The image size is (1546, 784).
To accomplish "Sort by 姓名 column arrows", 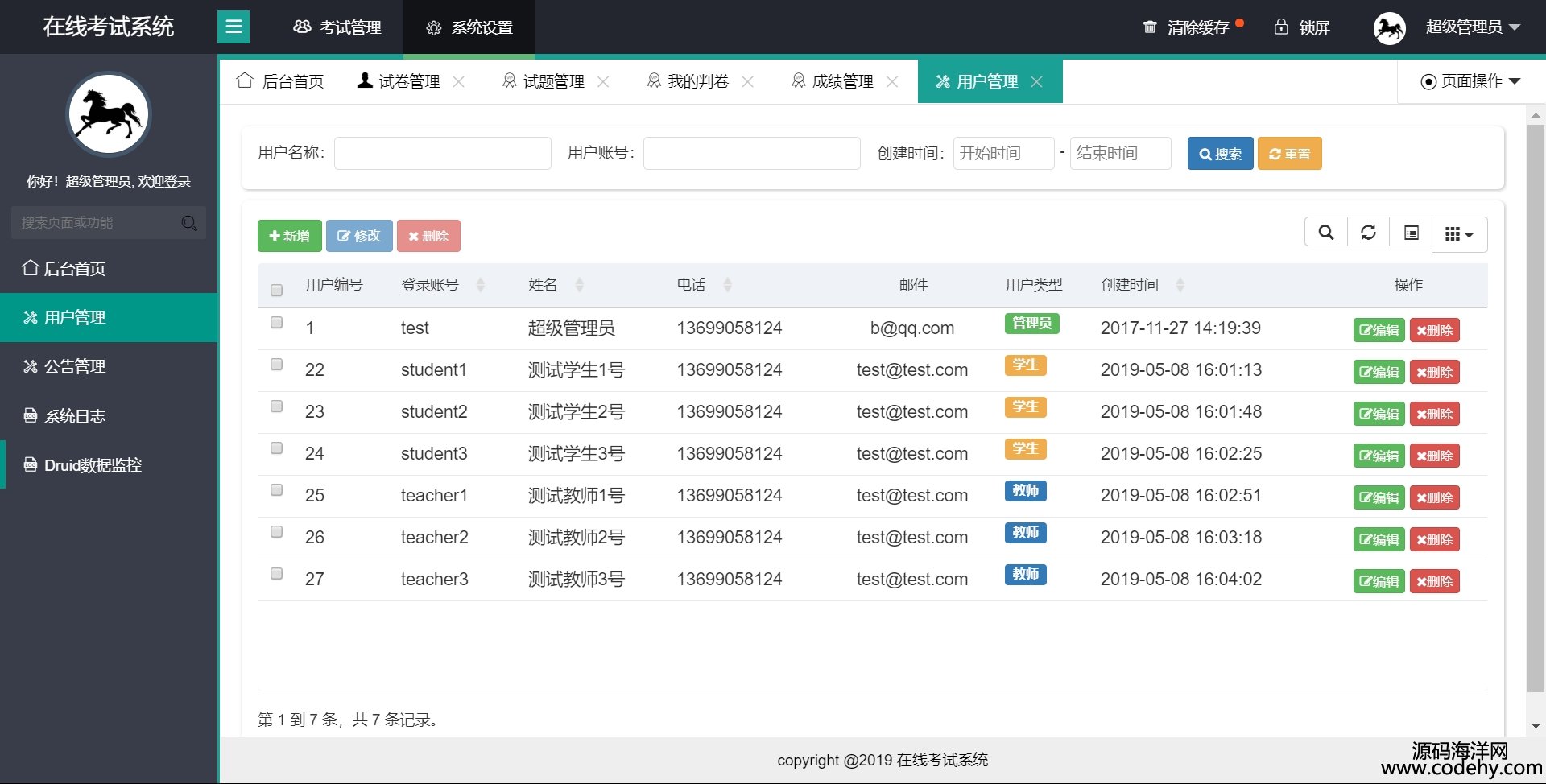I will [579, 285].
